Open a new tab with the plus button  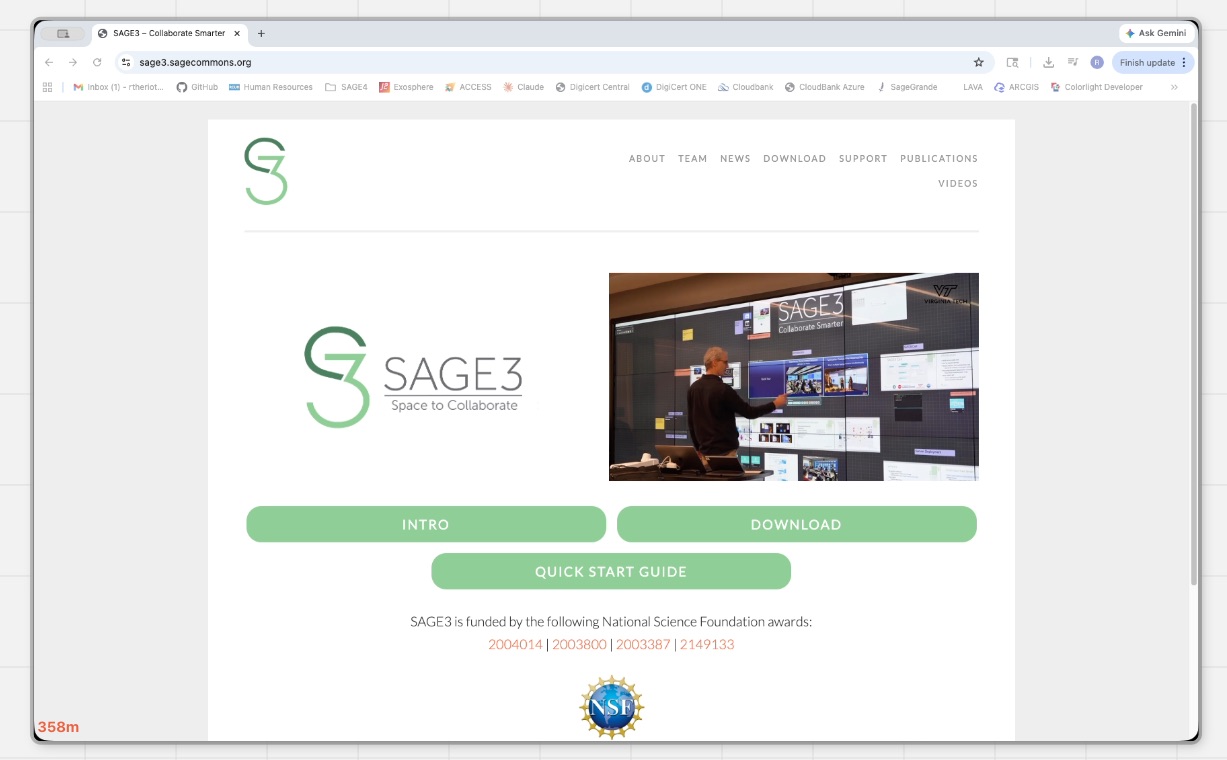[261, 33]
